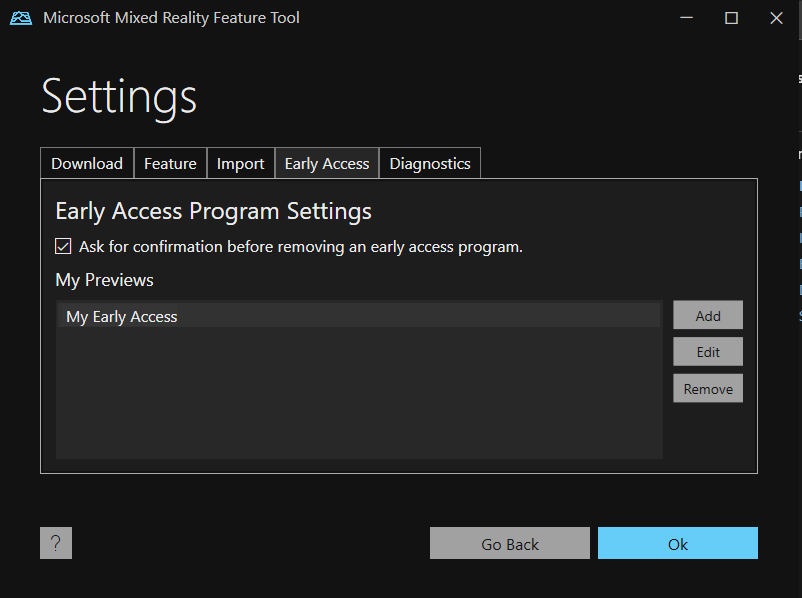
Task: Edit the selected early access program
Action: pos(707,351)
